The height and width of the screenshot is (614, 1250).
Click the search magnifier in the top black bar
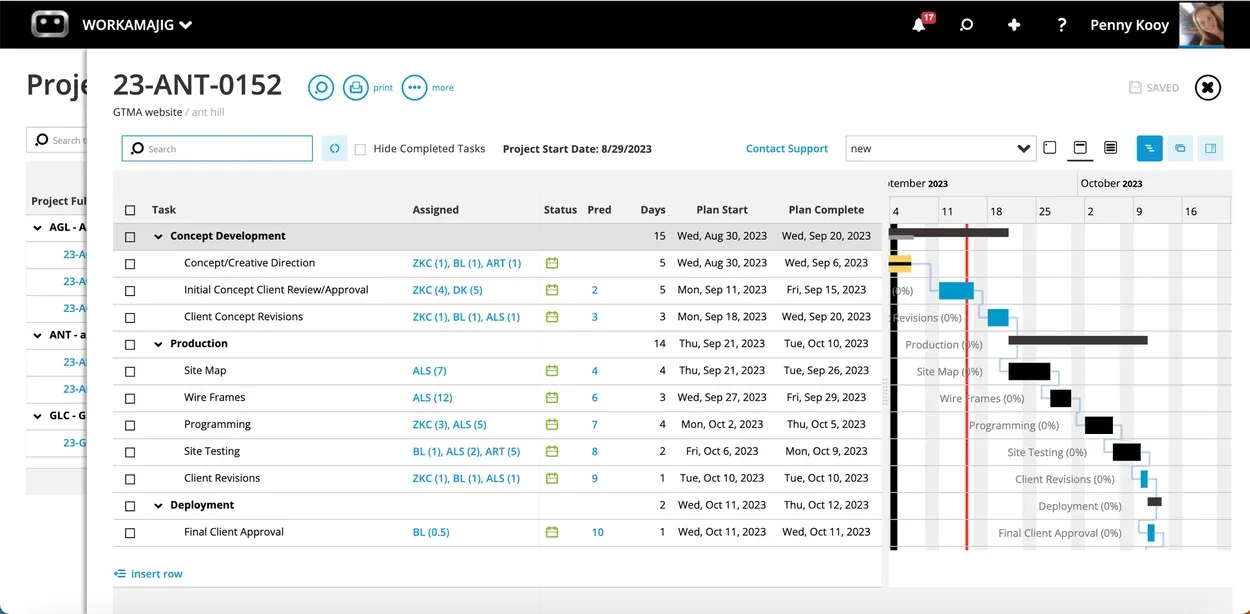(x=966, y=25)
